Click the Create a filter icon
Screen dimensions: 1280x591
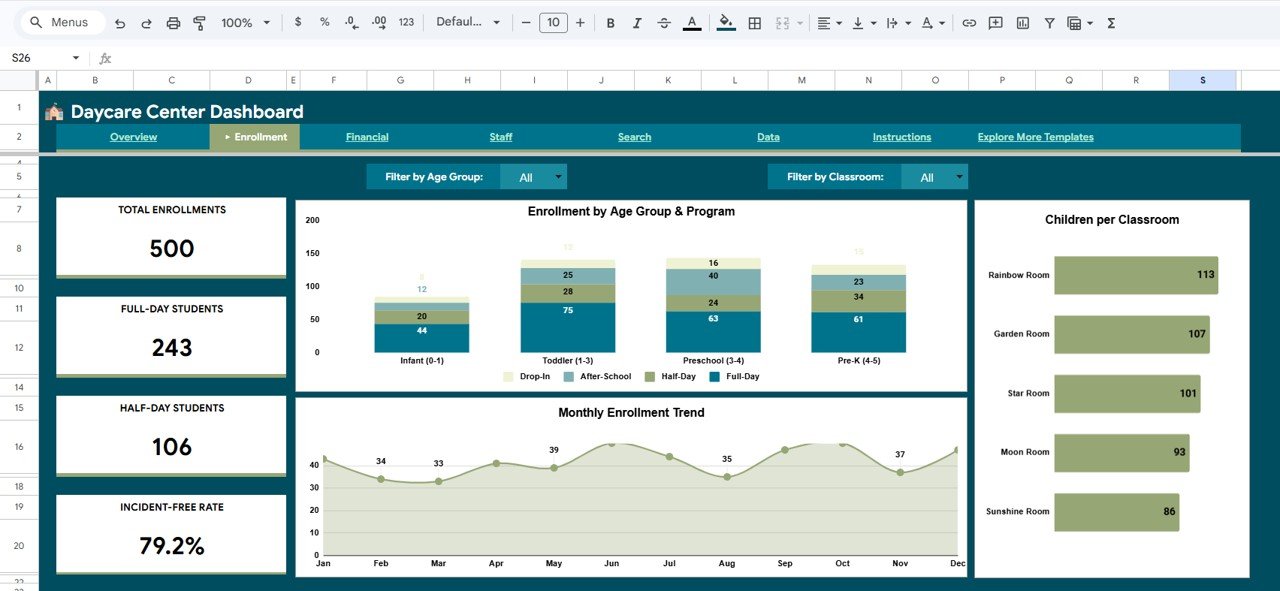tap(1049, 22)
